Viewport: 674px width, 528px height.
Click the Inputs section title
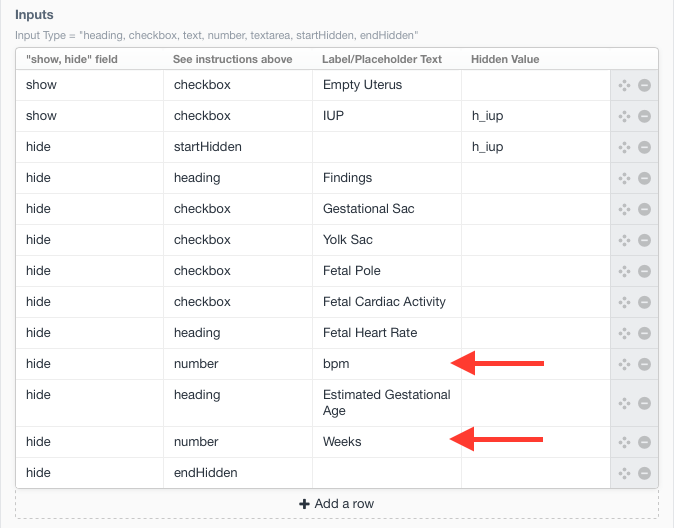pos(34,15)
